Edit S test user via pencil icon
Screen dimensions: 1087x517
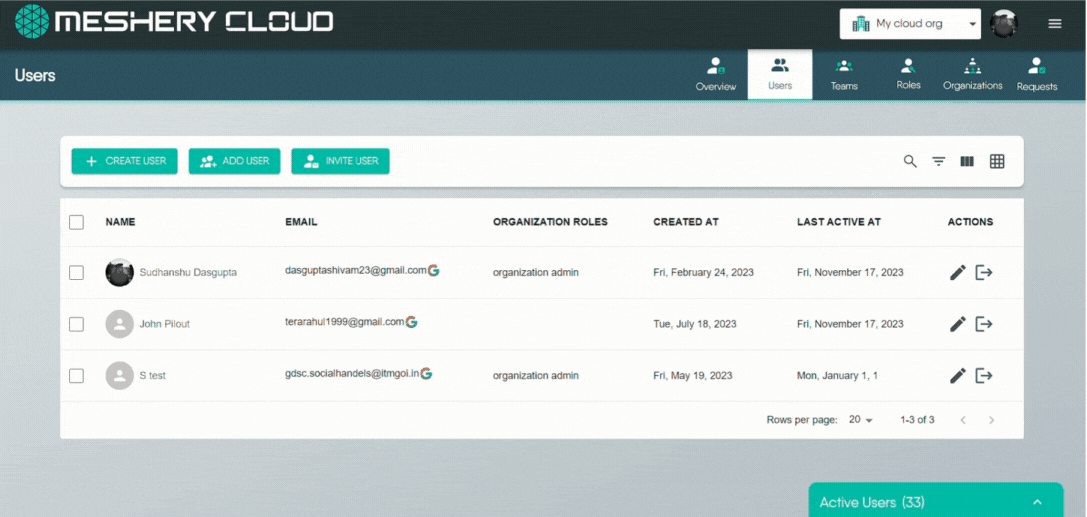(957, 376)
